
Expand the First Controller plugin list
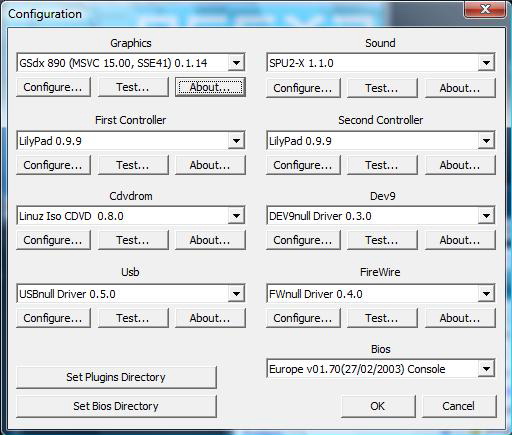236,140
